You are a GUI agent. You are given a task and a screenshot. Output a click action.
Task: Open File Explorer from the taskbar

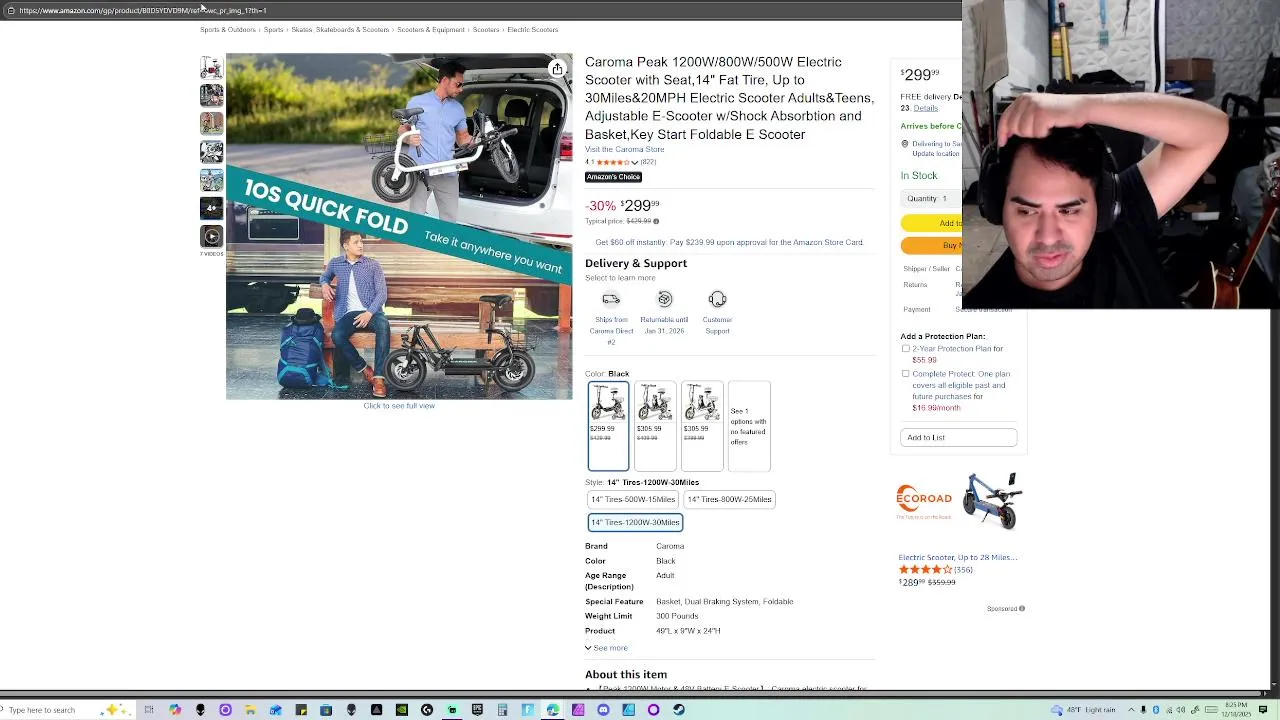(250, 710)
